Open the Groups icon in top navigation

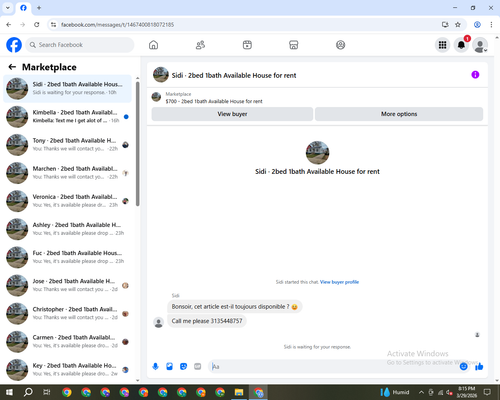point(340,45)
